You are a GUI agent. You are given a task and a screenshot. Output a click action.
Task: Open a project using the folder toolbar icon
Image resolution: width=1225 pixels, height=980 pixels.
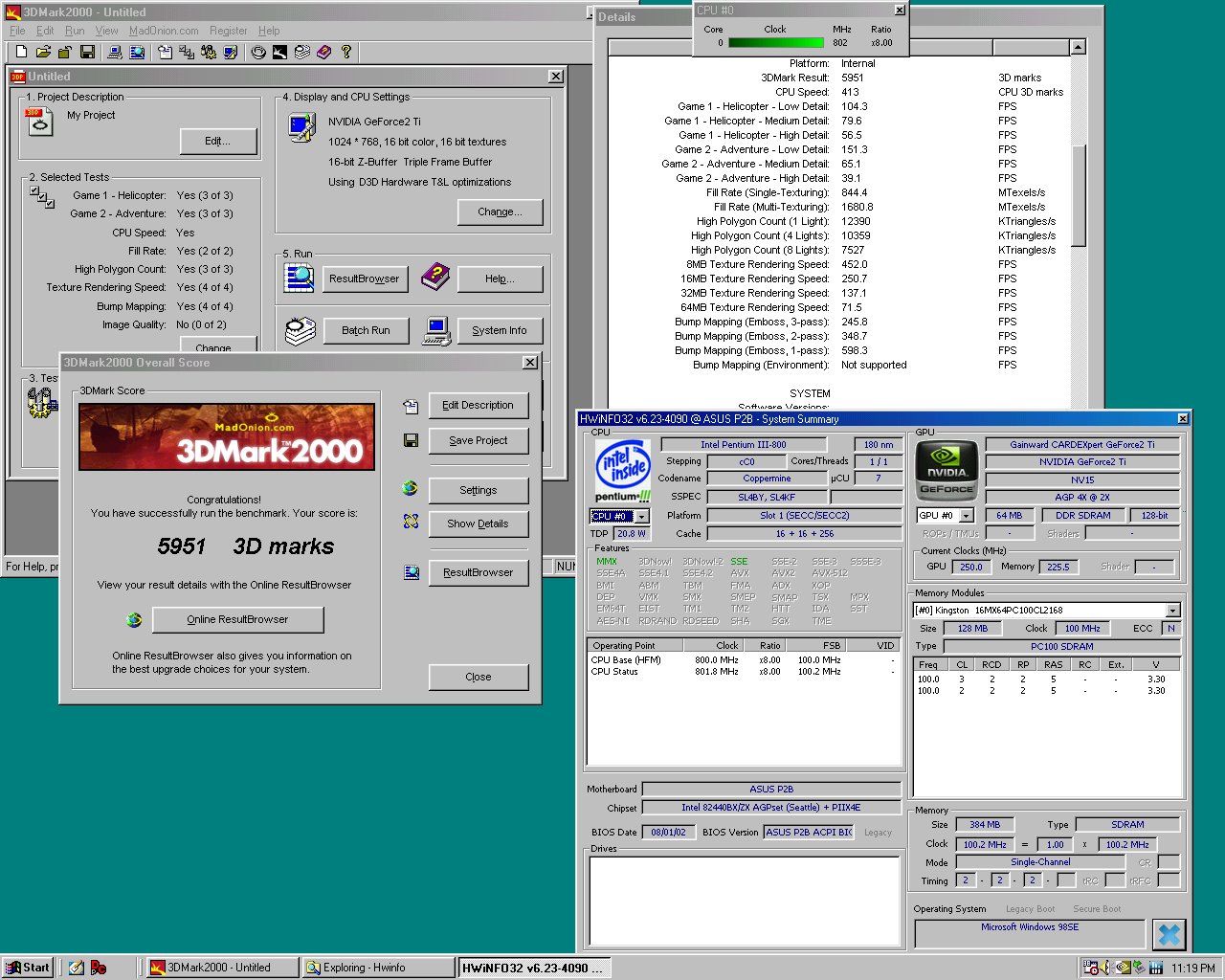pyautogui.click(x=43, y=52)
